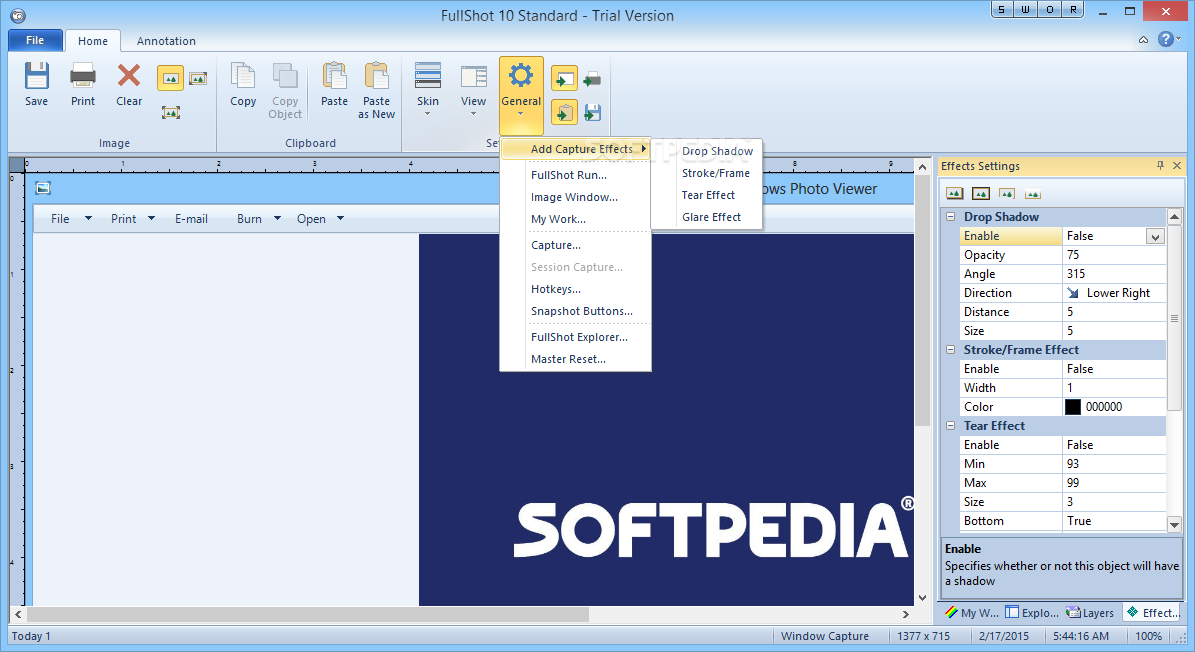Open the Layers panel tab
Image resolution: width=1195 pixels, height=652 pixels.
(x=1091, y=612)
